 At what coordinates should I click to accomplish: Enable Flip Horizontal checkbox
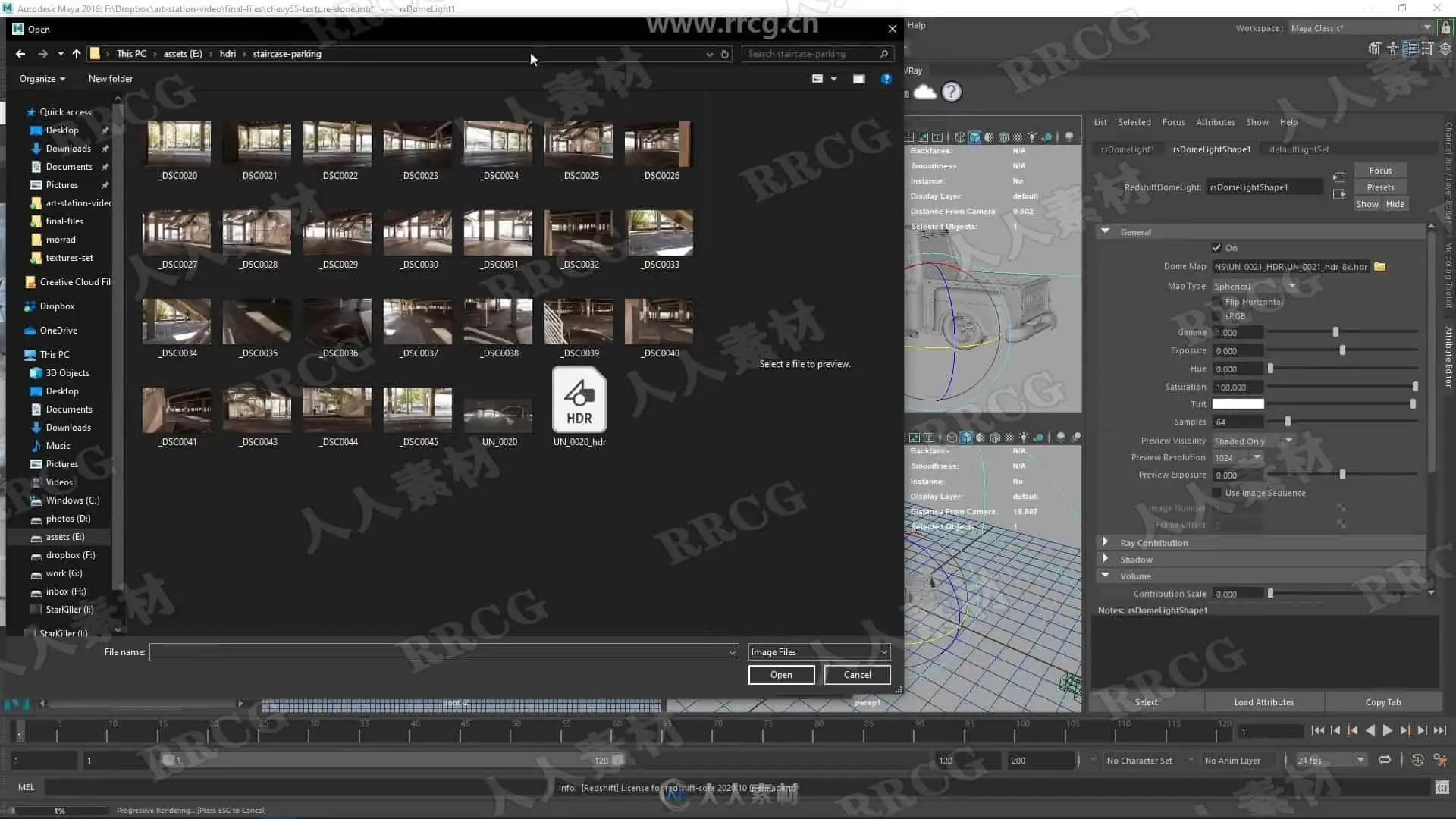point(1217,302)
